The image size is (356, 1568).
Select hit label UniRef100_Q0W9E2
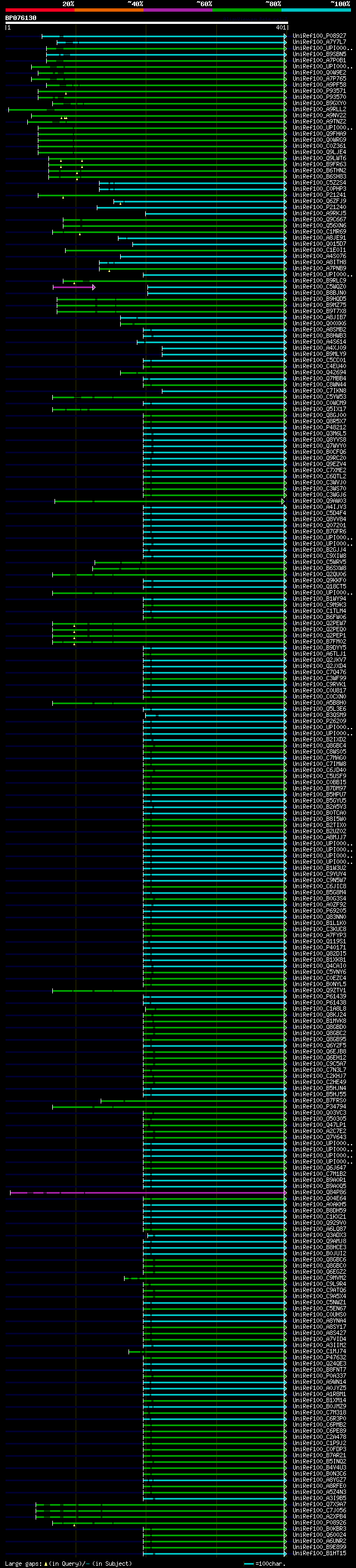[x=319, y=72]
